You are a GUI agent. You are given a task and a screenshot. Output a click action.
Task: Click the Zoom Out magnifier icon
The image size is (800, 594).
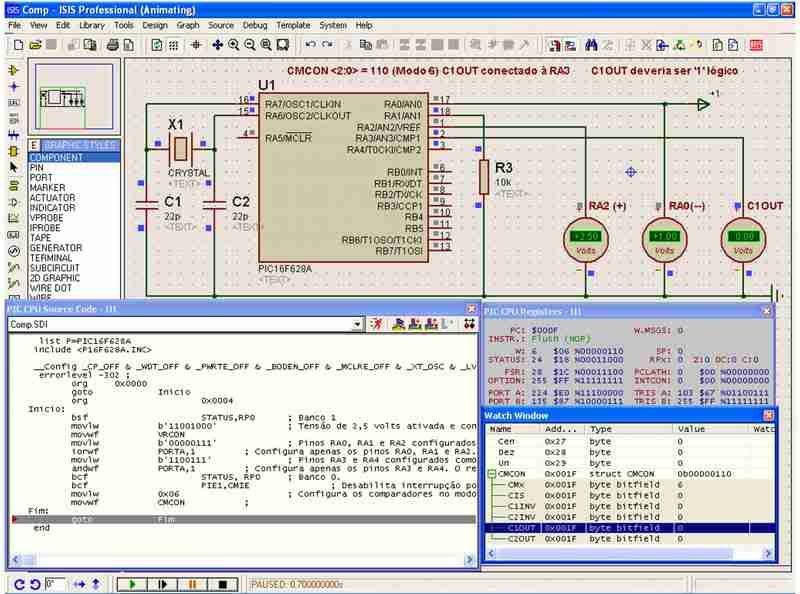pyautogui.click(x=250, y=45)
